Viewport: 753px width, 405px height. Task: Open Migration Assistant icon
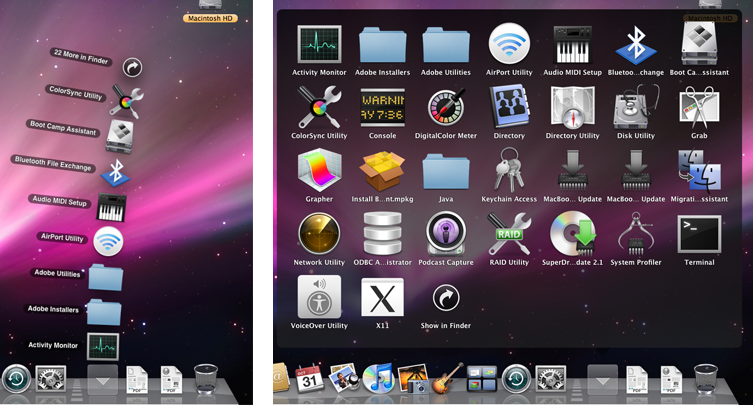pos(699,171)
